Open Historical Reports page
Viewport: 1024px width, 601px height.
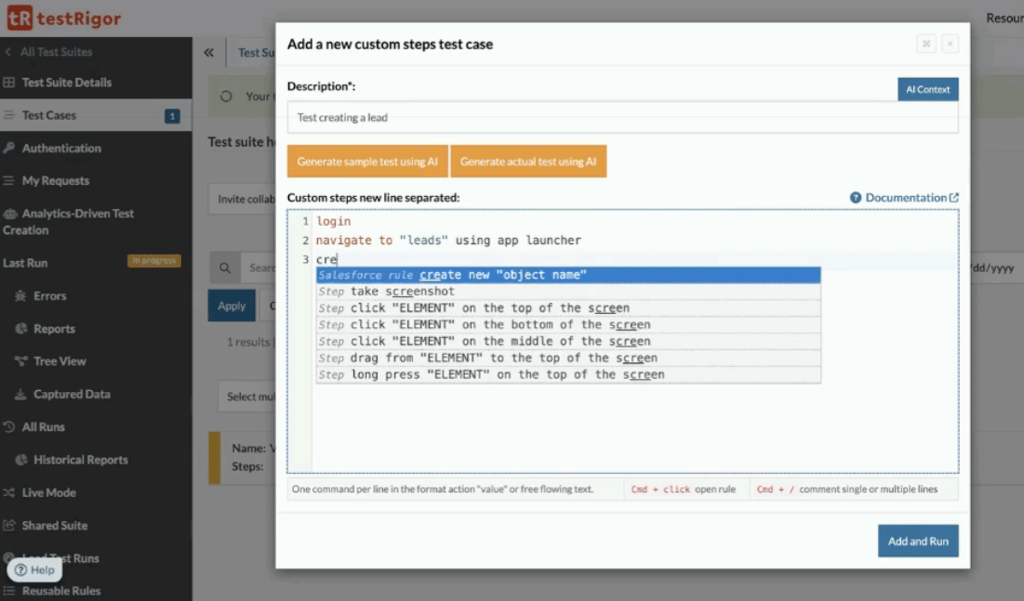pyautogui.click(x=80, y=460)
